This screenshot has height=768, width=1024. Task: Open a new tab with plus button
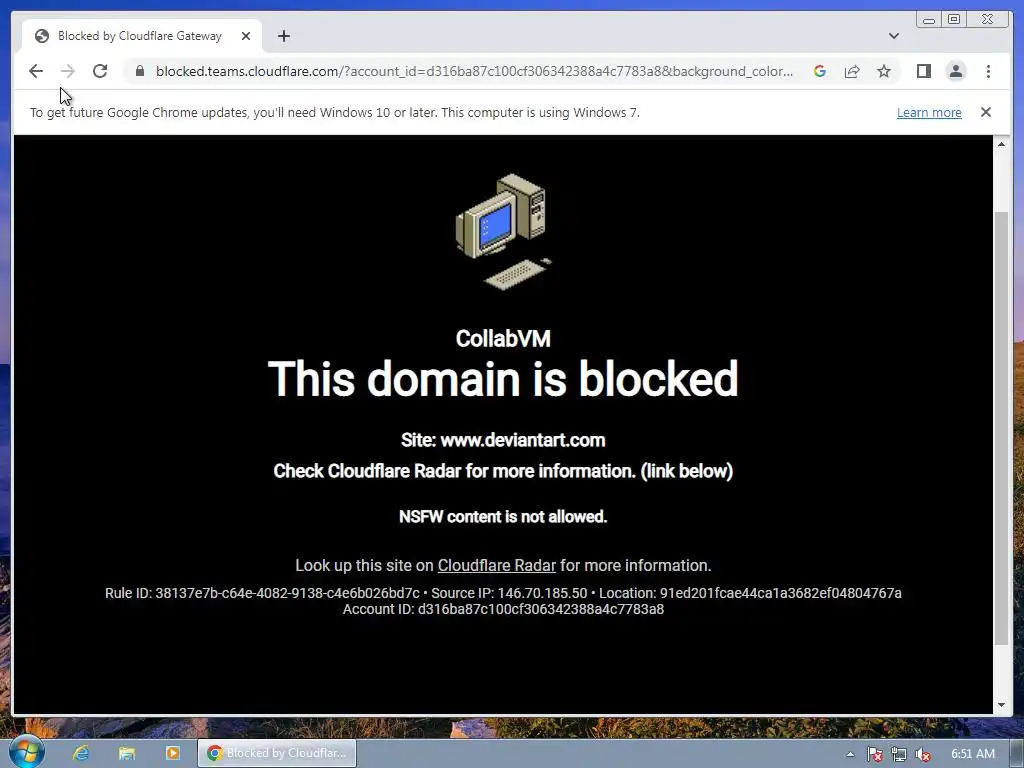pos(283,36)
